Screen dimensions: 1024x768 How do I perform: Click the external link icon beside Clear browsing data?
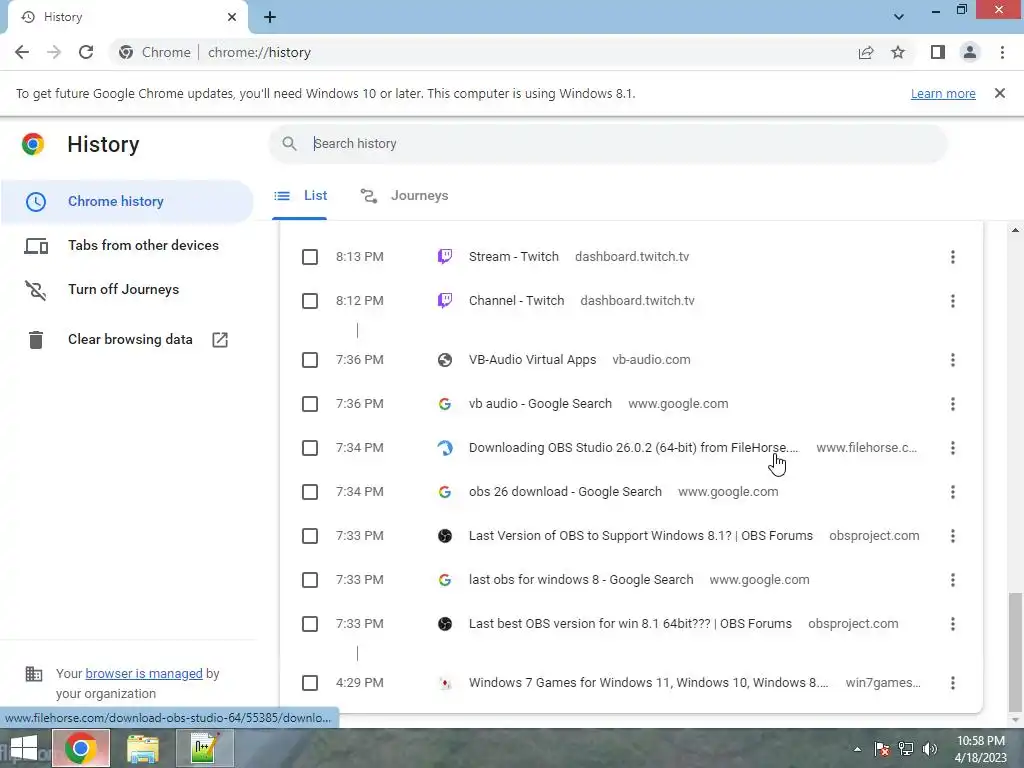[x=220, y=340]
